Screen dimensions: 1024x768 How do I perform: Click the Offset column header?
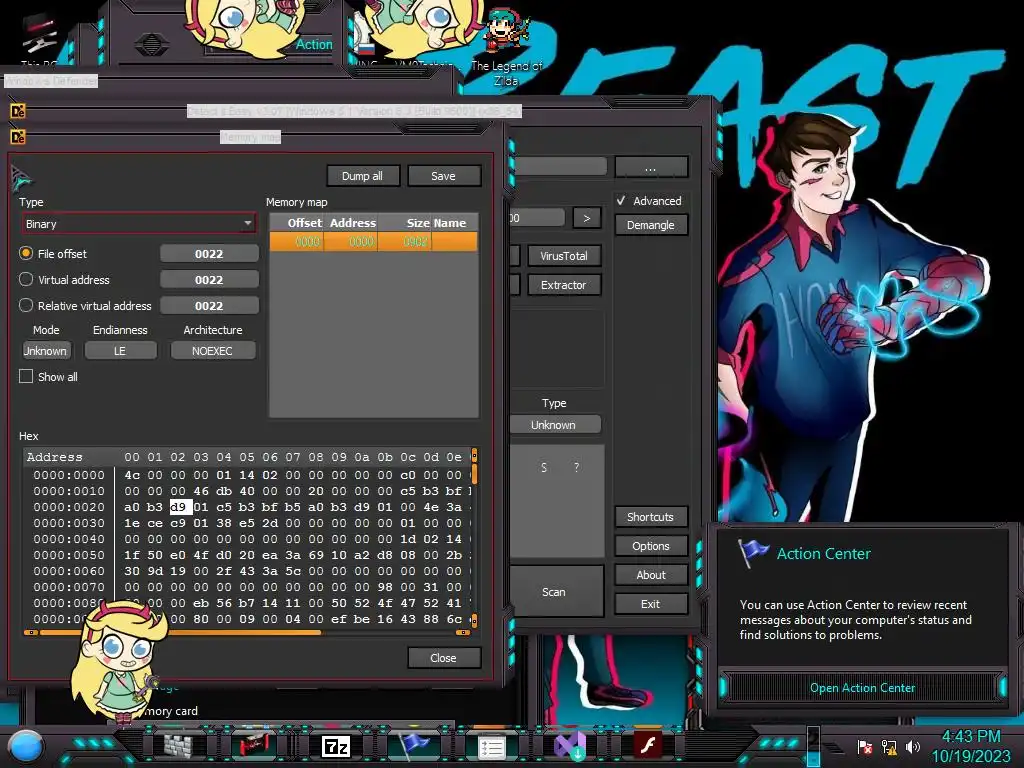tap(296, 223)
